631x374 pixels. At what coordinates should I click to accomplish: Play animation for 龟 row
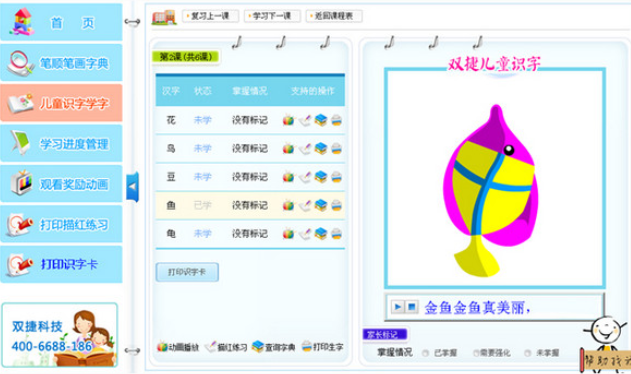pos(288,233)
